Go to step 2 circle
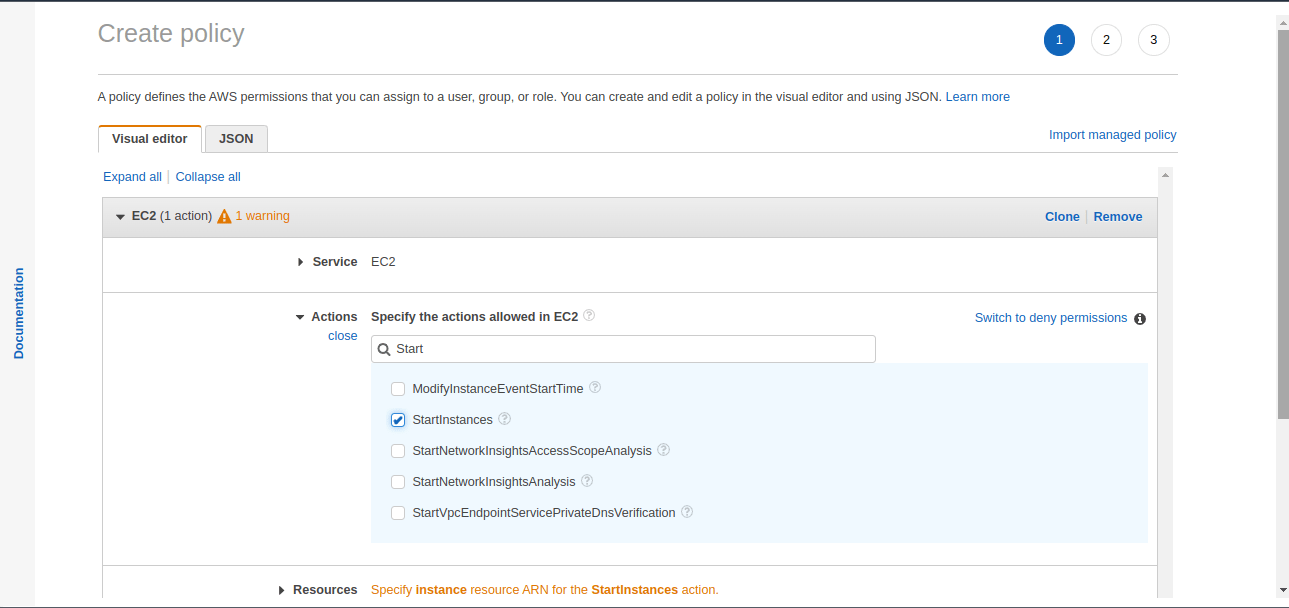Screen dimensions: 1289x608 tap(1106, 40)
